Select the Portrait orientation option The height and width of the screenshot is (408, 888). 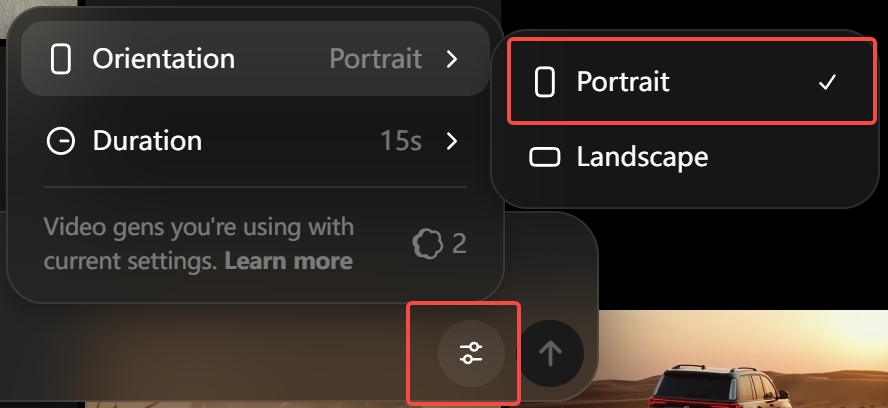click(x=691, y=82)
